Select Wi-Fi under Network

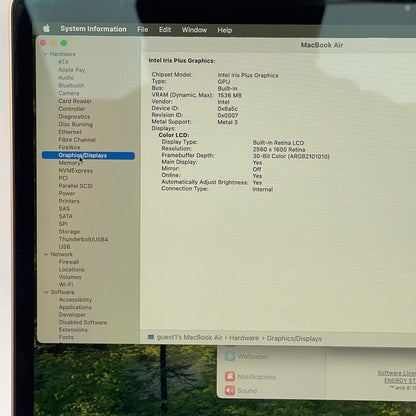(66, 285)
